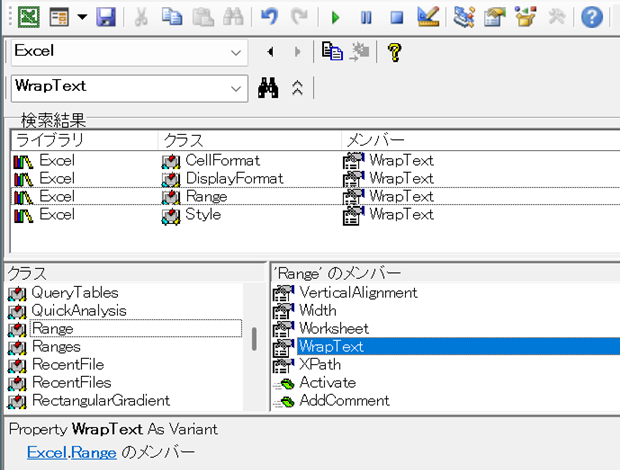Redo the last undone action
This screenshot has width=620, height=470.
299,17
